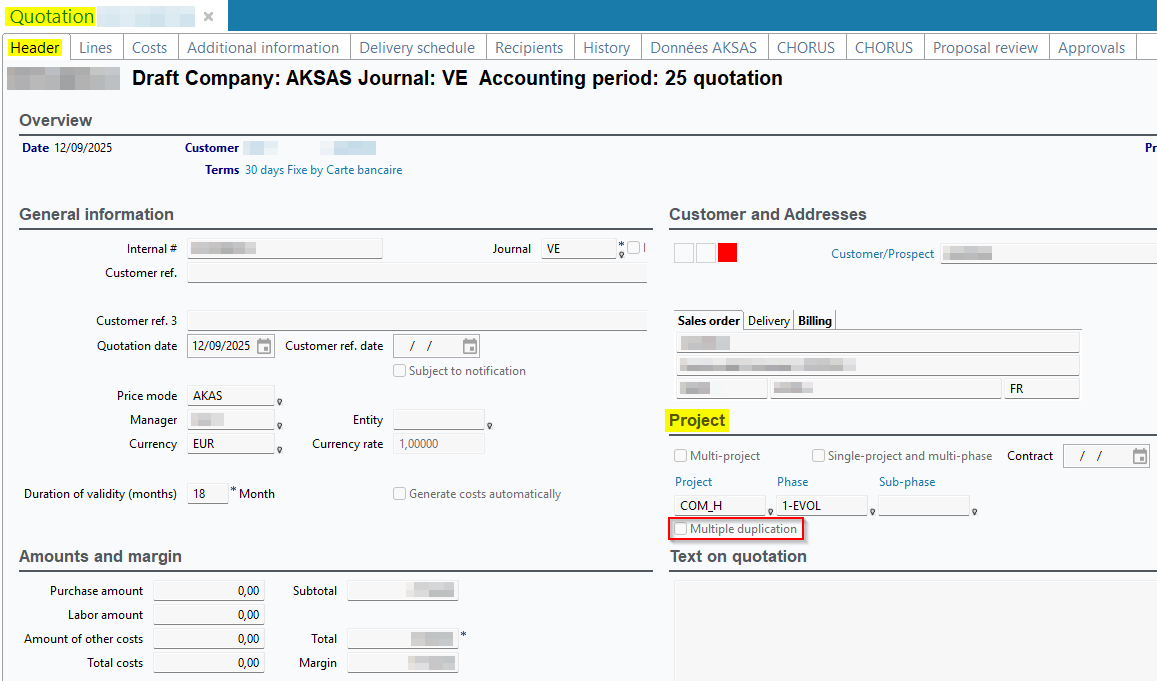Open the Customer ref. date calendar picker
Viewport: 1157px width, 681px height.
click(470, 346)
